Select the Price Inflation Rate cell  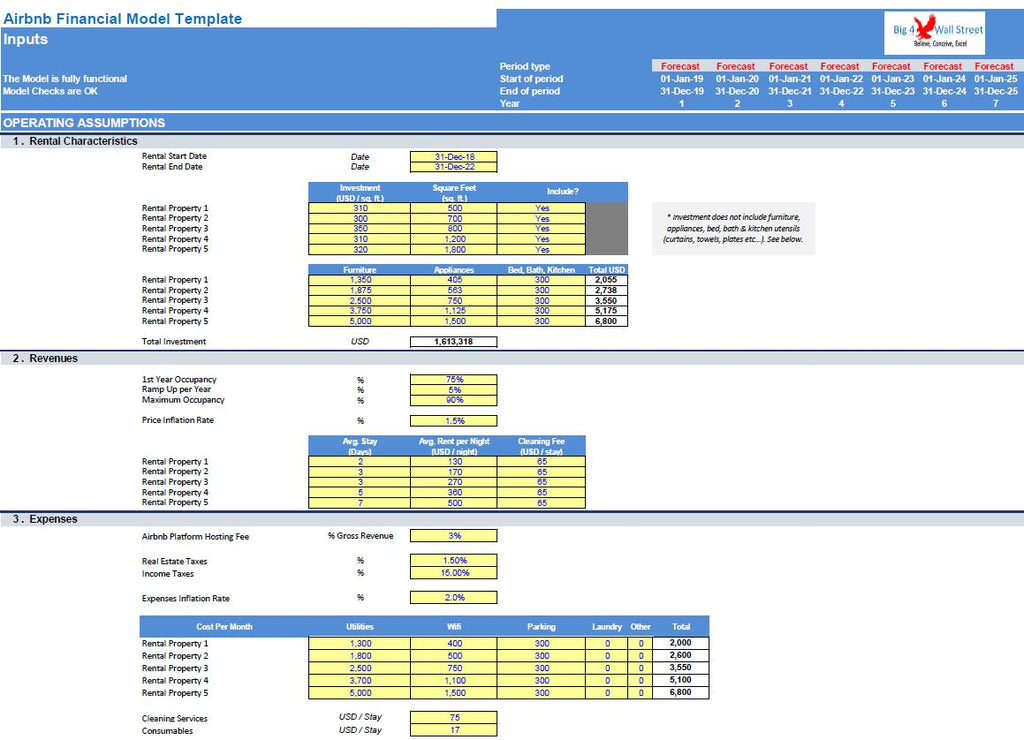click(x=453, y=421)
